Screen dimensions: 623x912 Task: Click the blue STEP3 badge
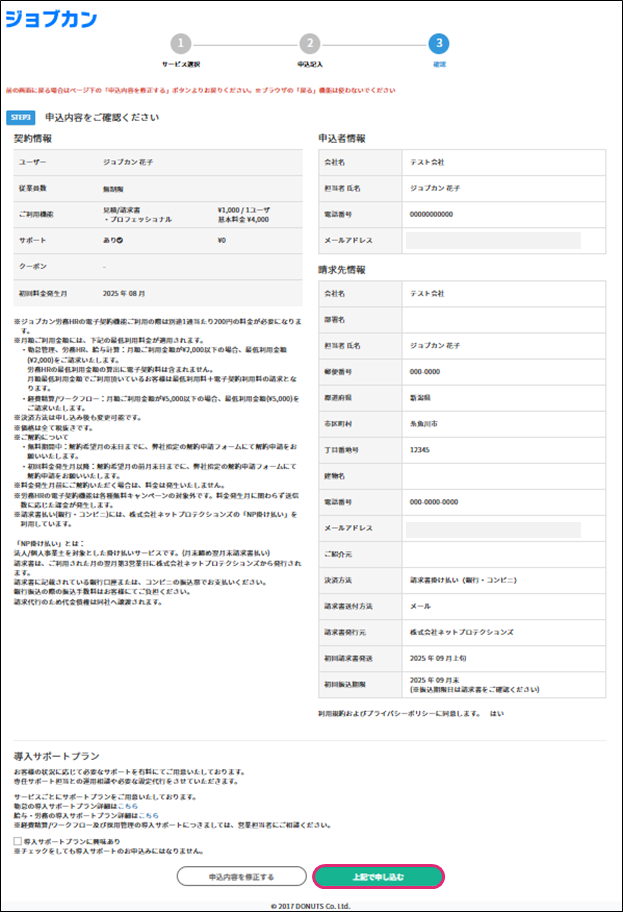tap(21, 117)
